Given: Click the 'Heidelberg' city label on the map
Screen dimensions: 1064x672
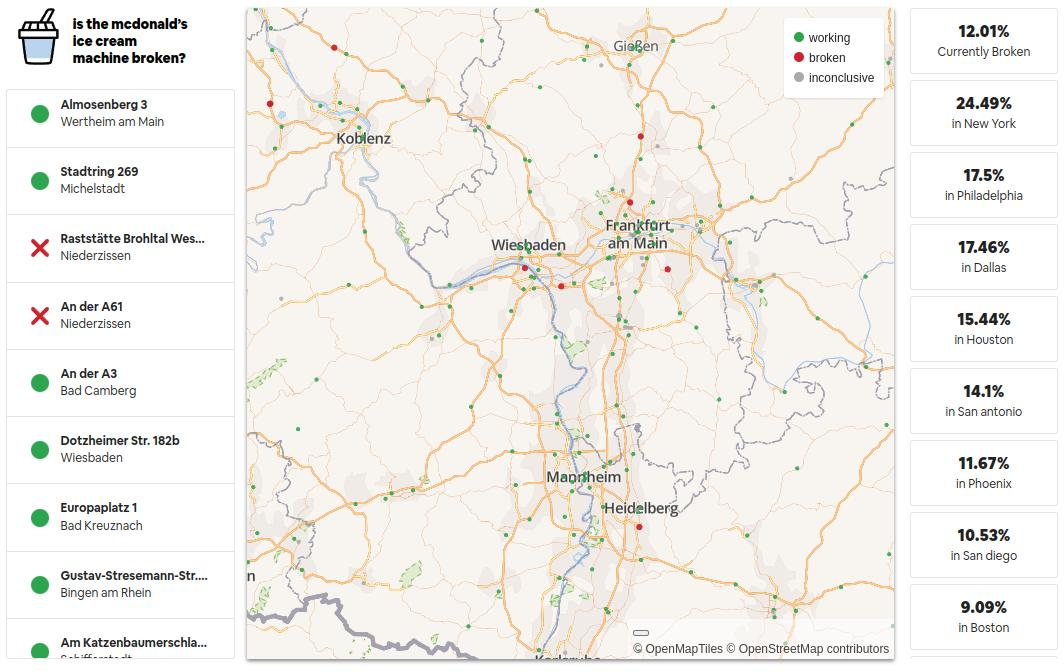Looking at the screenshot, I should [x=641, y=508].
